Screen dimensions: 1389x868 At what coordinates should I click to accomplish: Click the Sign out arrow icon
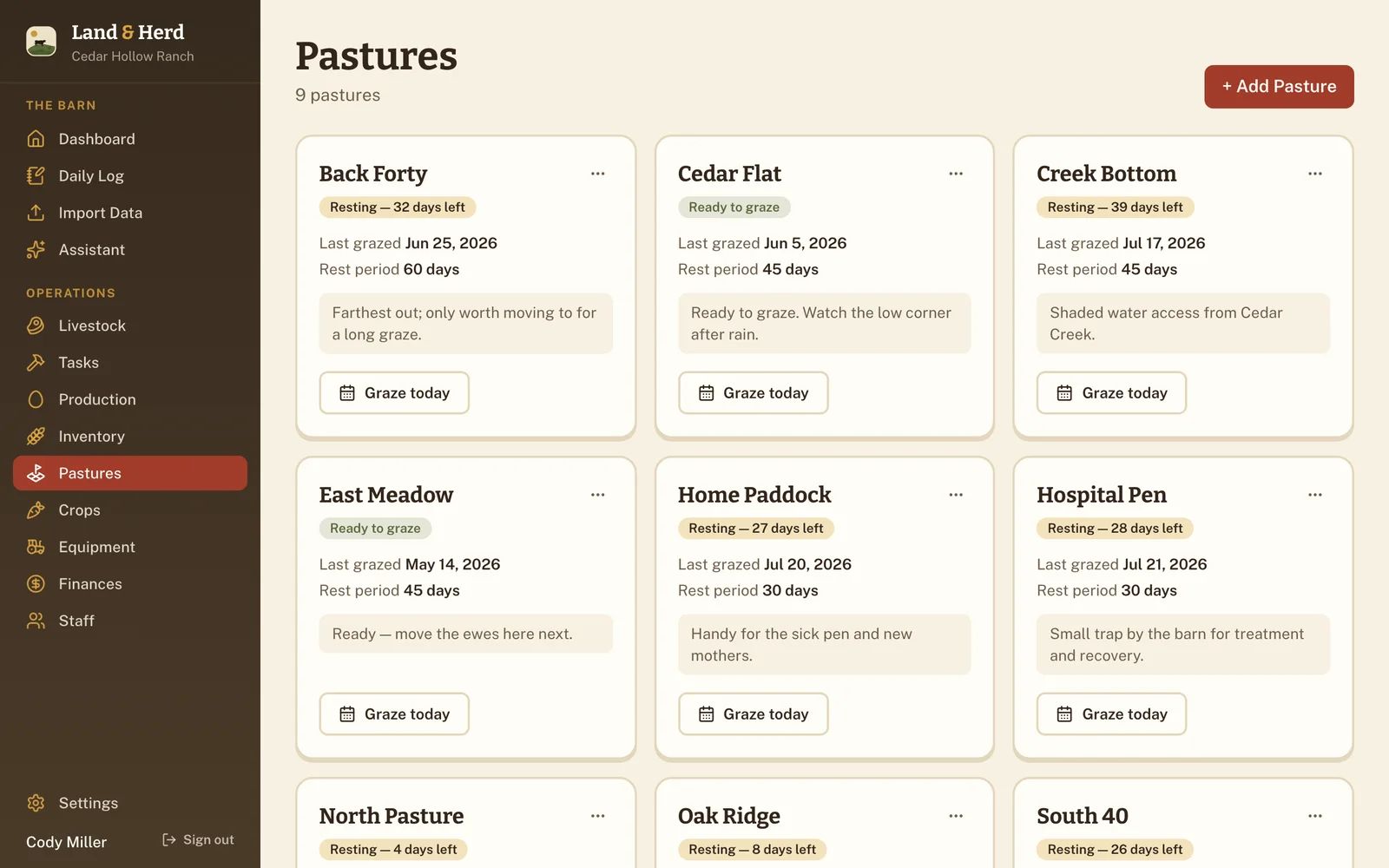(169, 839)
